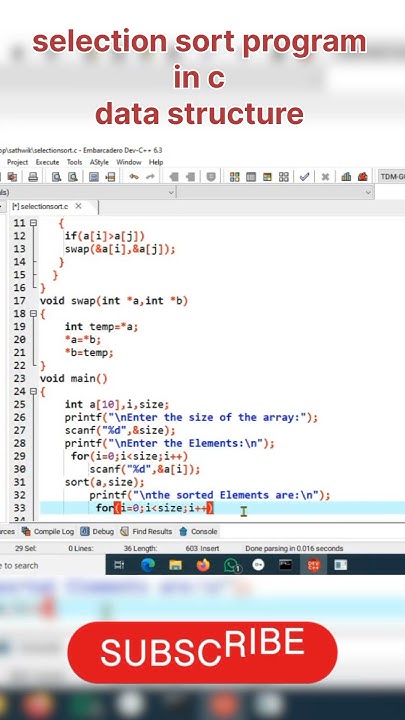Click the 'sort(a,size);' code line
This screenshot has height=720, width=405.
pyautogui.click(x=104, y=482)
